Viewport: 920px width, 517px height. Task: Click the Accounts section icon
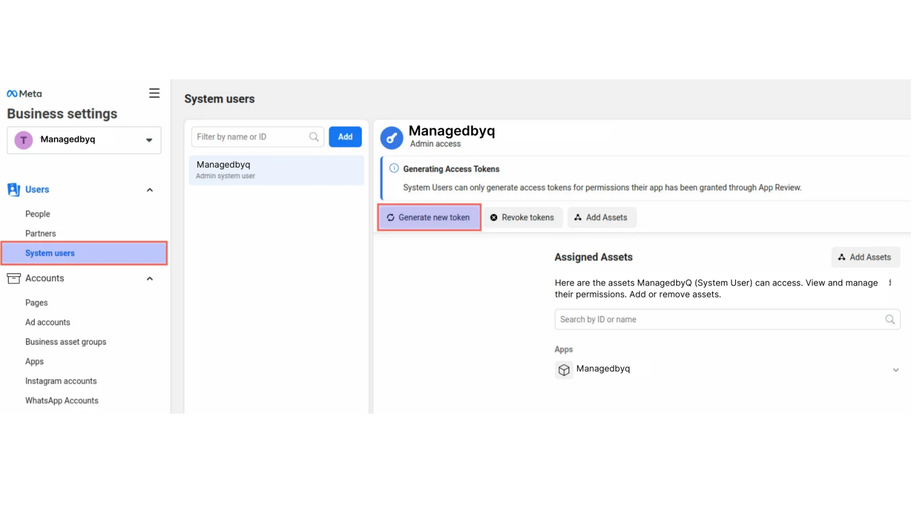[x=14, y=279]
